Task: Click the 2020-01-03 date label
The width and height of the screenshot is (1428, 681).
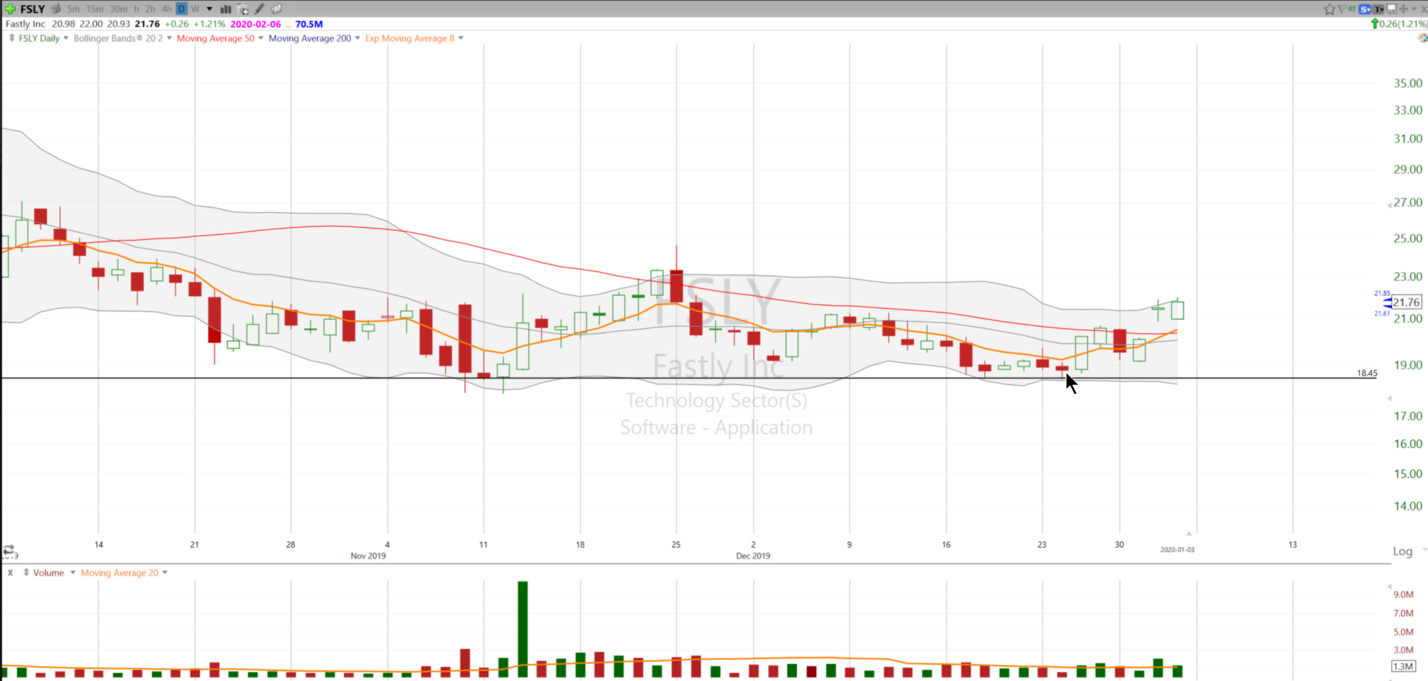Action: click(1177, 549)
